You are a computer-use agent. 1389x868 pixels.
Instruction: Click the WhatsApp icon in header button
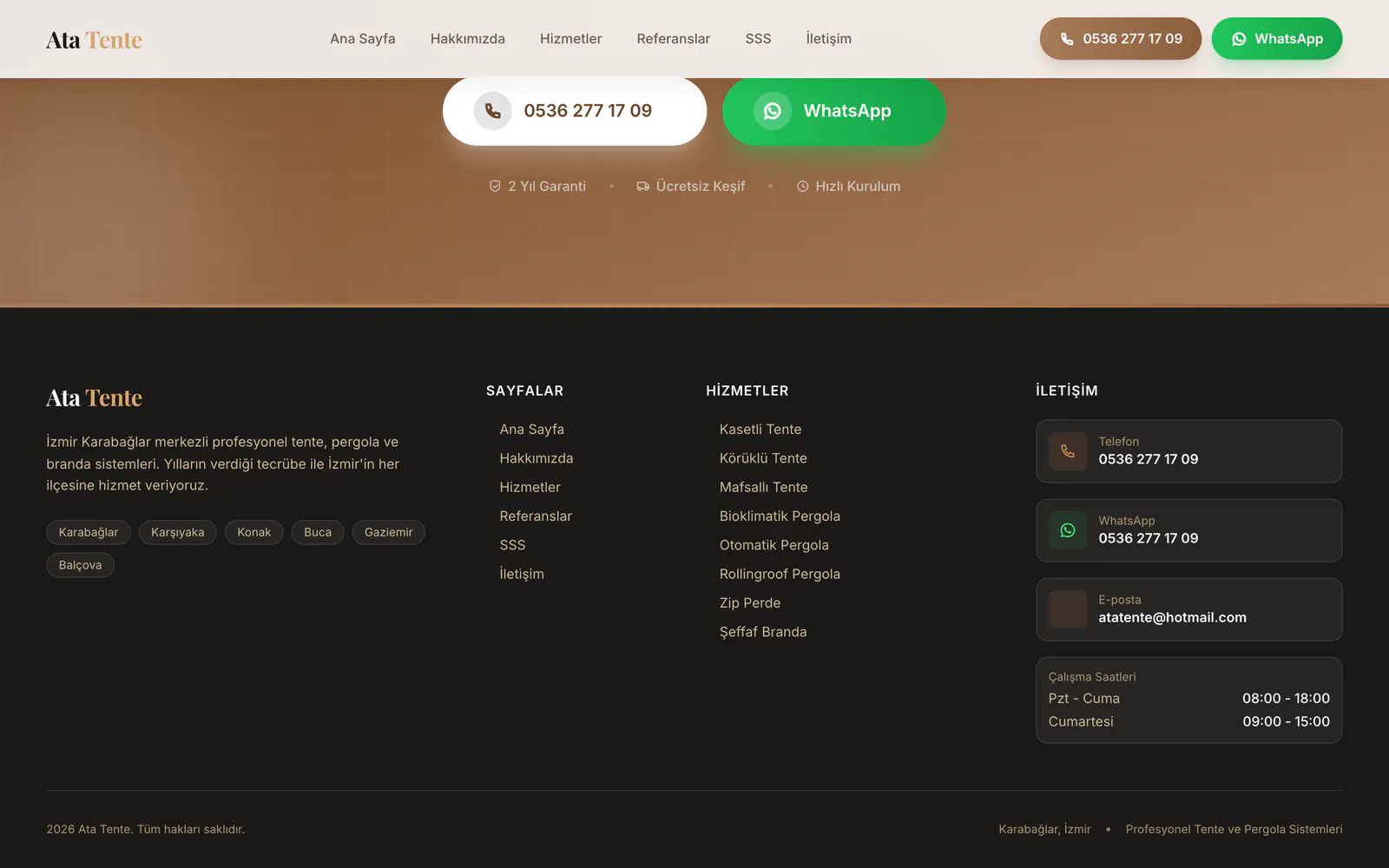pyautogui.click(x=1239, y=39)
